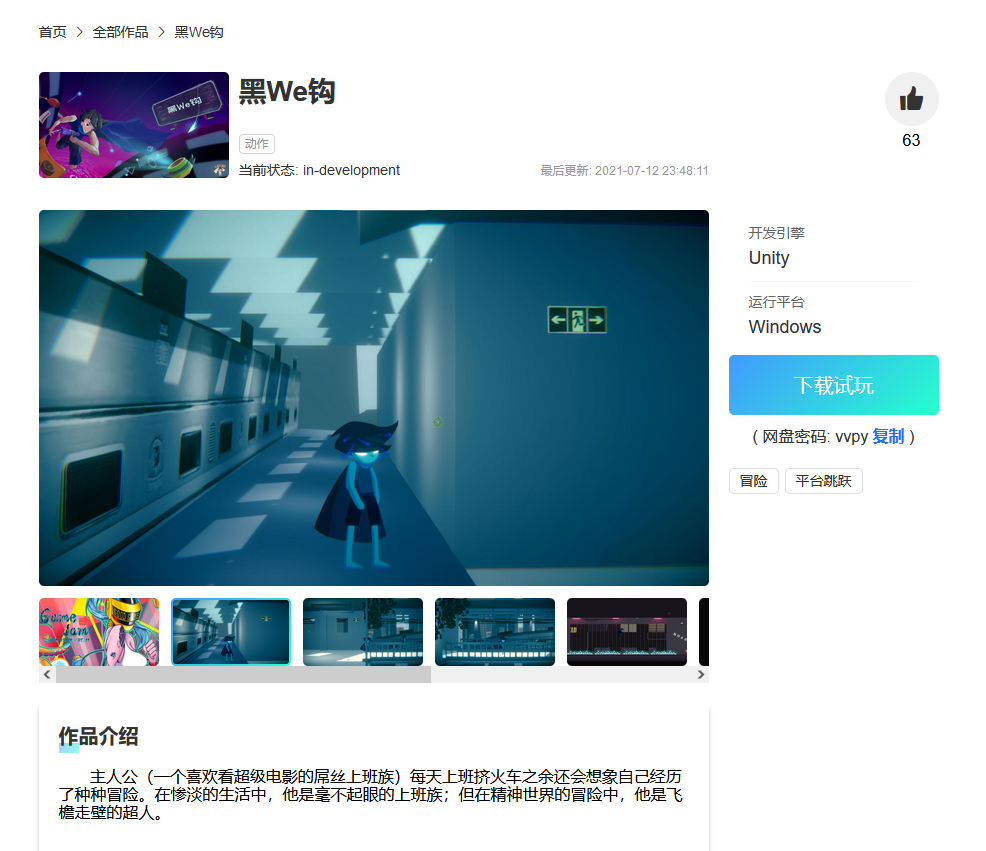Click the thumbs-up like icon
Image resolution: width=986 pixels, height=851 pixels.
click(x=911, y=99)
